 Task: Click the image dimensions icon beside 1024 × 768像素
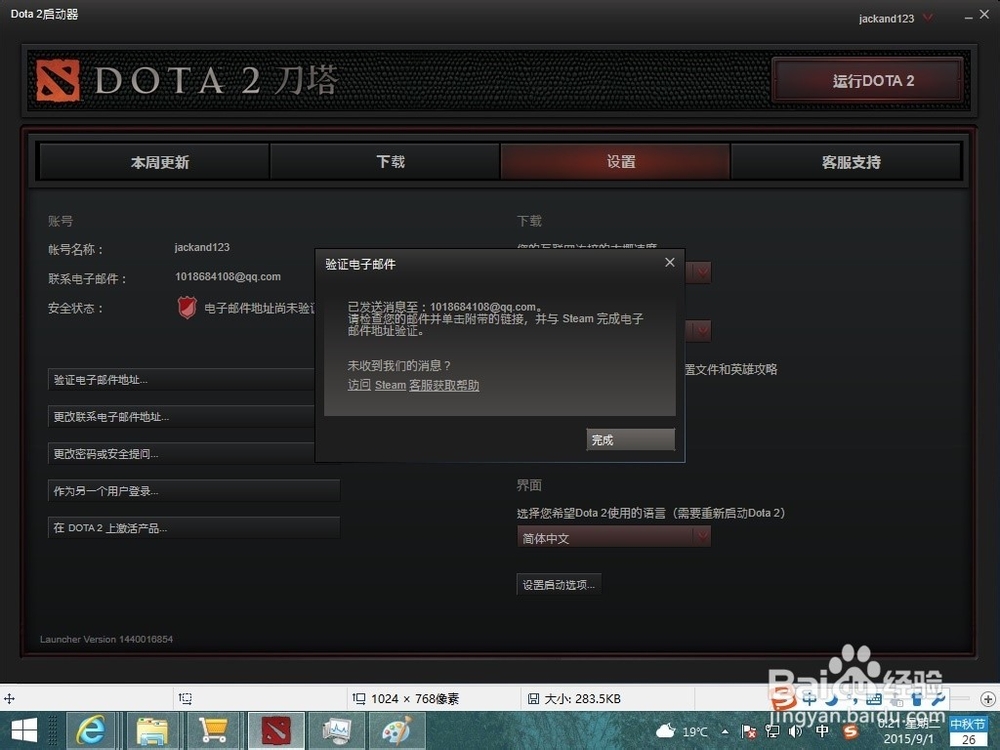[359, 699]
